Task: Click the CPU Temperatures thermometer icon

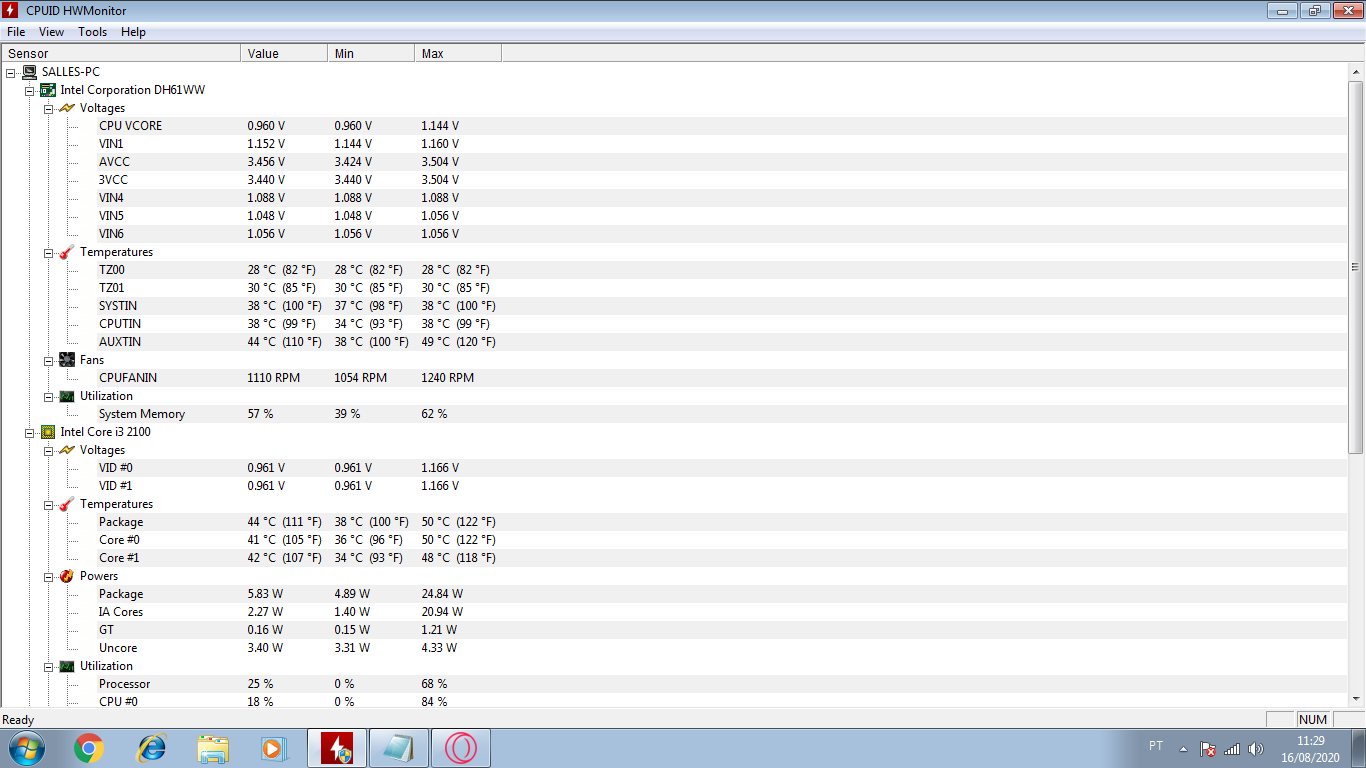Action: [67, 504]
